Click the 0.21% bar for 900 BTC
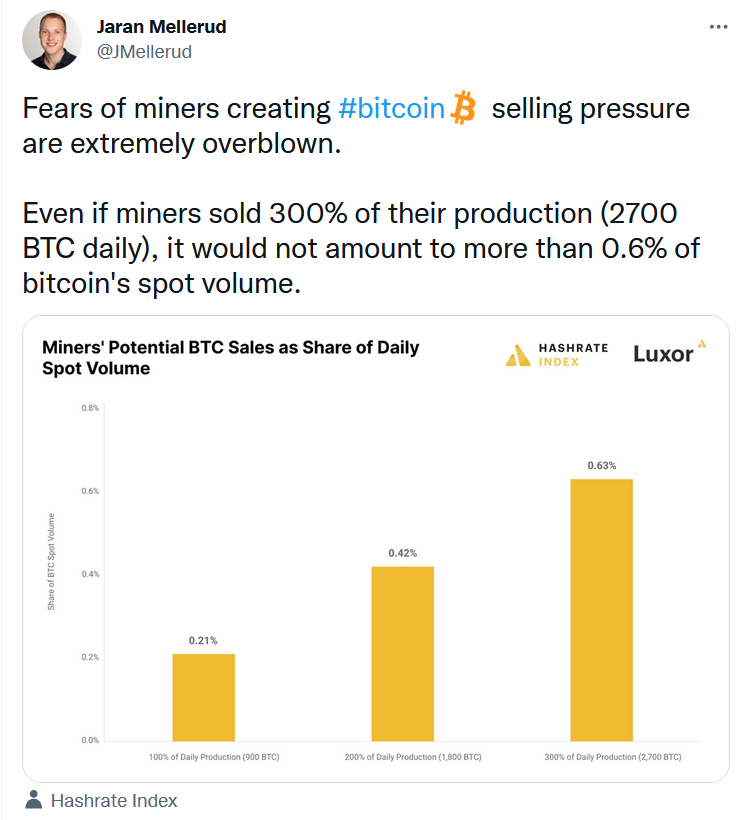The height and width of the screenshot is (820, 750). click(x=203, y=696)
